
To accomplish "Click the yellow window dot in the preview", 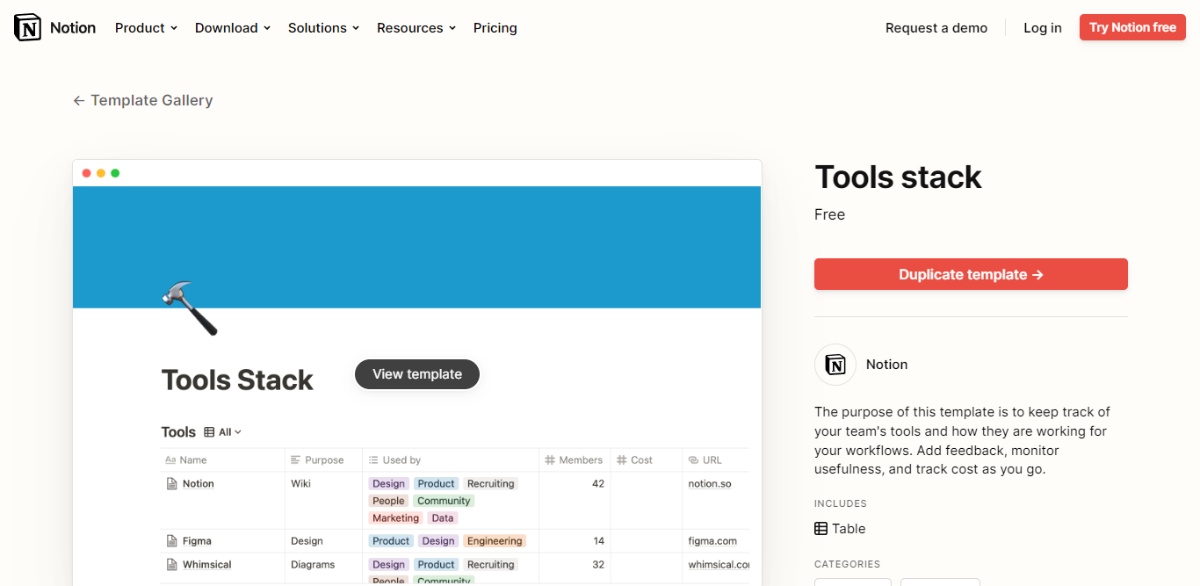I will point(101,173).
